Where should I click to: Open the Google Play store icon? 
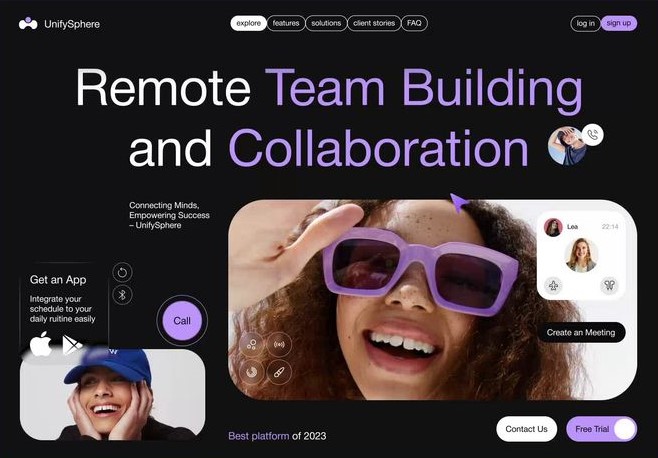pyautogui.click(x=72, y=345)
